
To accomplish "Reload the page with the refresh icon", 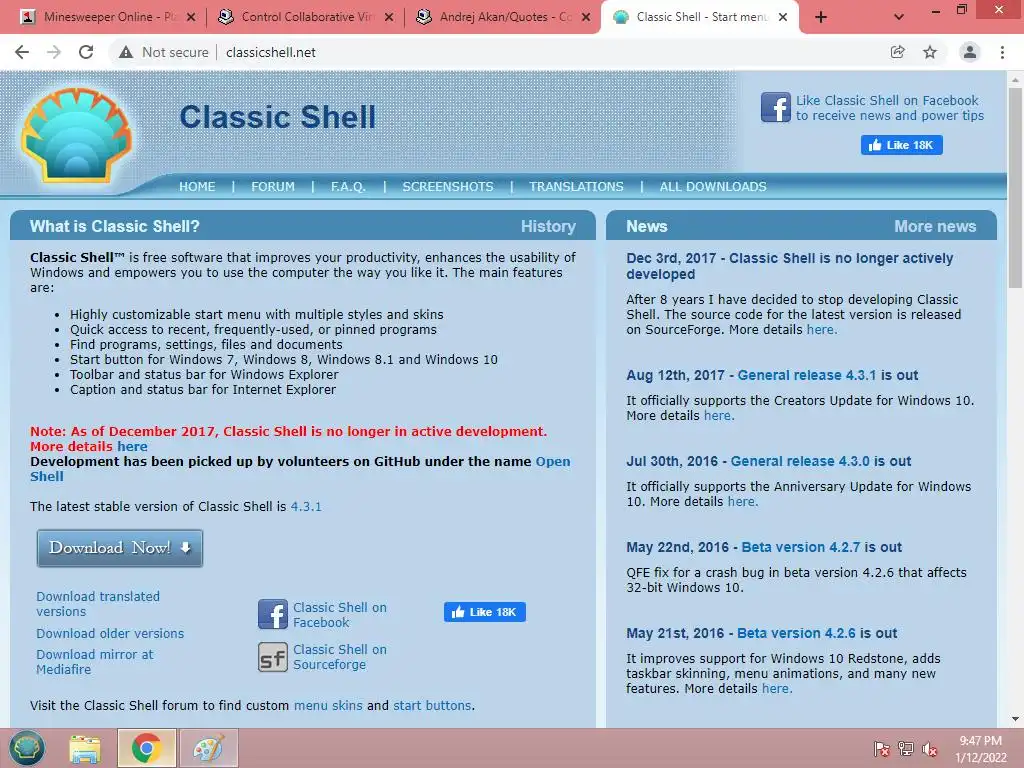I will point(86,52).
